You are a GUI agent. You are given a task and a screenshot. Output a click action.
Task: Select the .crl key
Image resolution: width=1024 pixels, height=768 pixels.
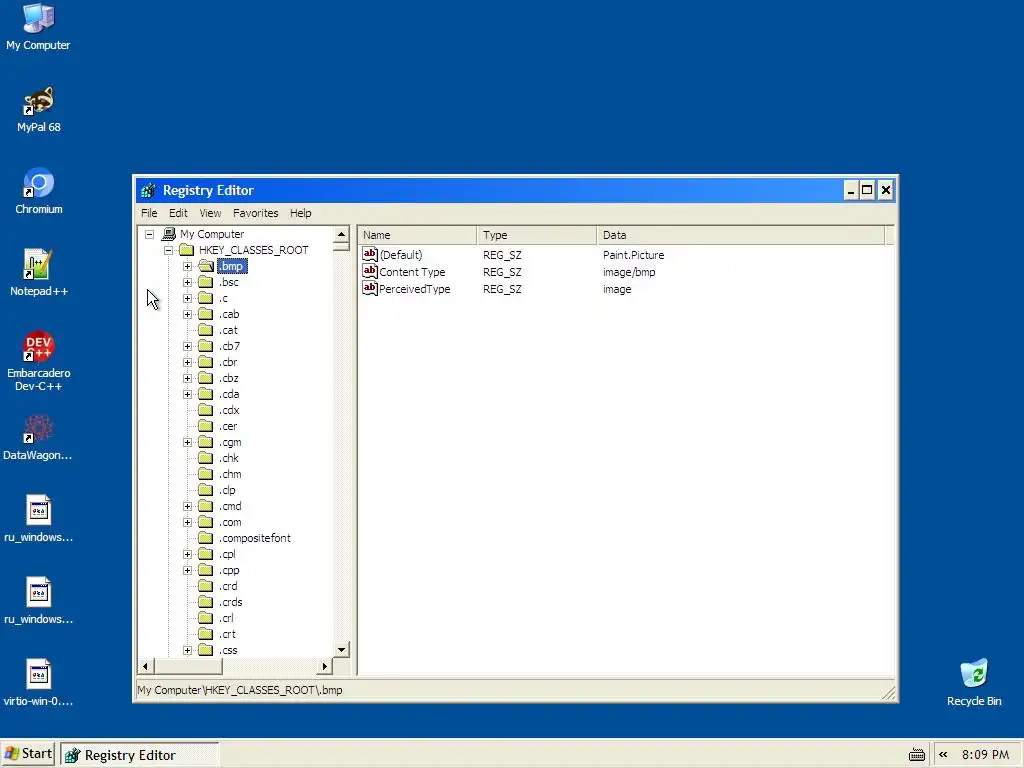[227, 618]
